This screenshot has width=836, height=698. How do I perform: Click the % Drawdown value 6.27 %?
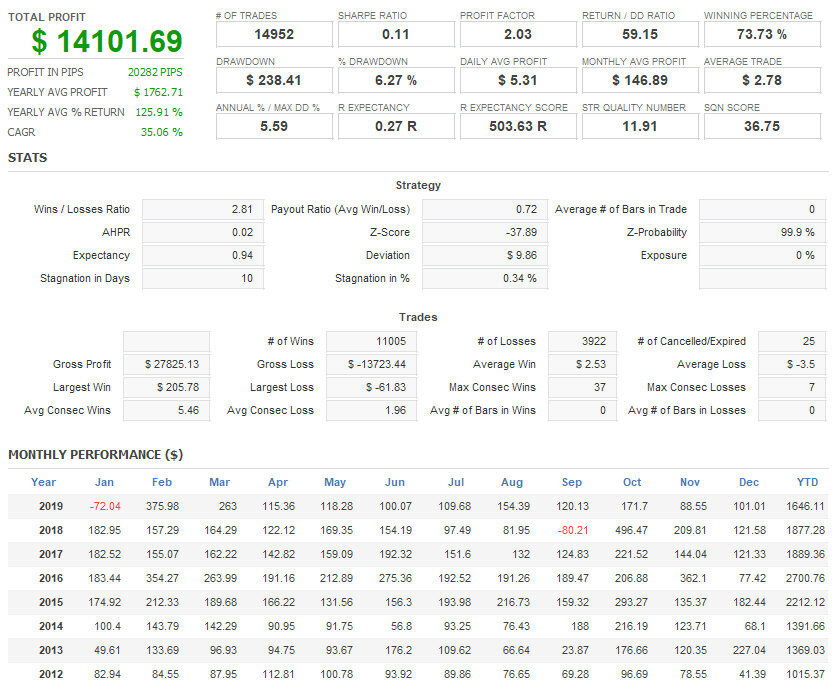396,81
